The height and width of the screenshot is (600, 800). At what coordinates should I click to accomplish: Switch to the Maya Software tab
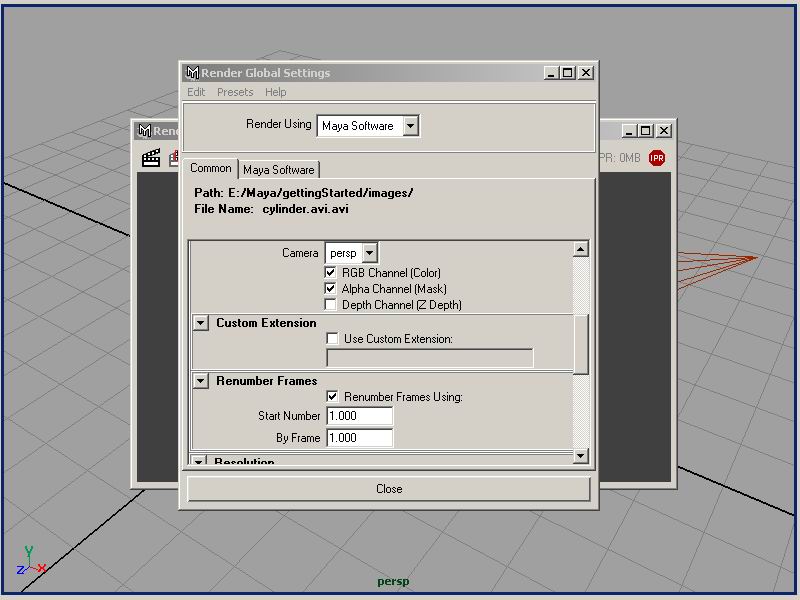point(279,170)
